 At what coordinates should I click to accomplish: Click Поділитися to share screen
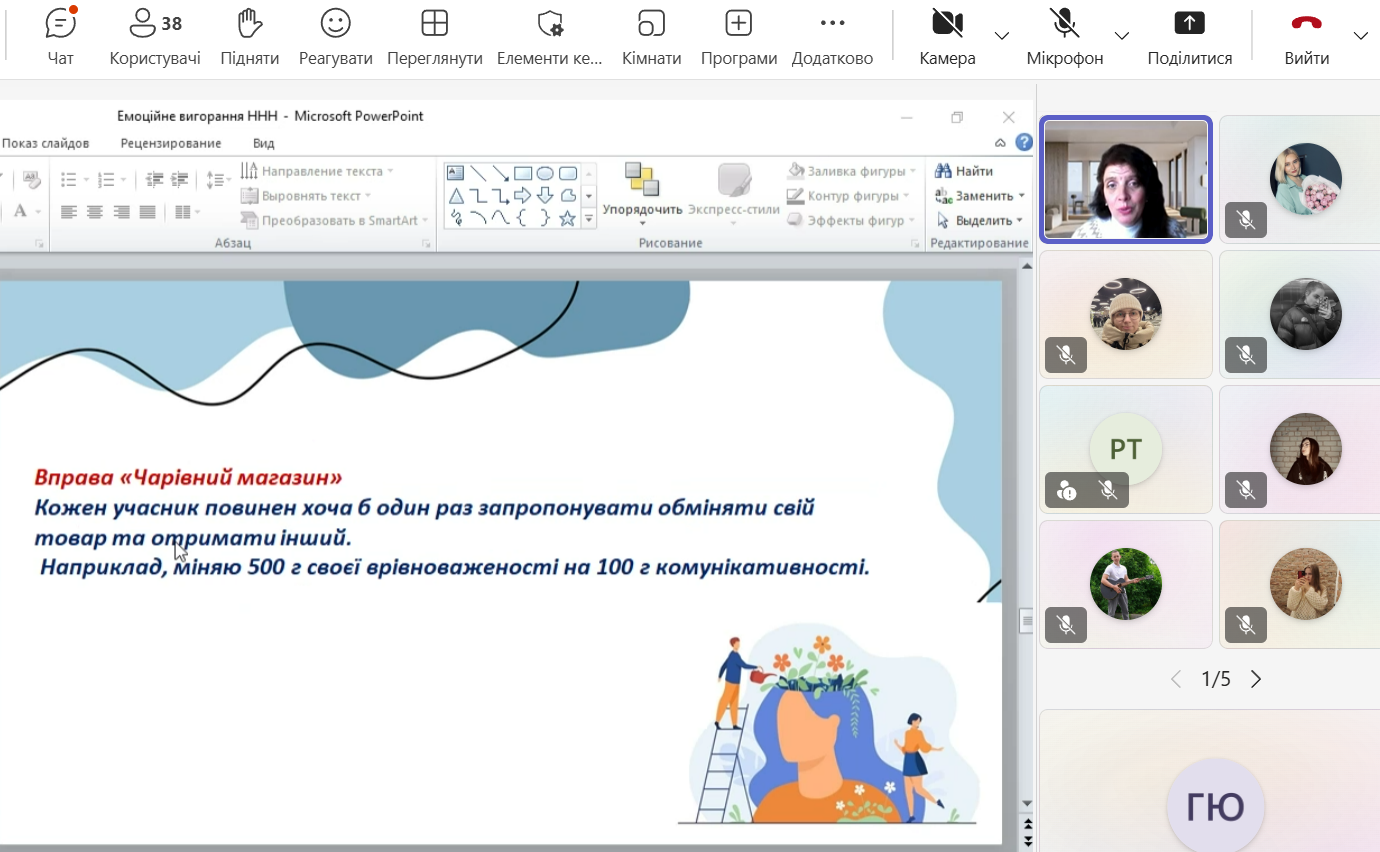pyautogui.click(x=1189, y=37)
